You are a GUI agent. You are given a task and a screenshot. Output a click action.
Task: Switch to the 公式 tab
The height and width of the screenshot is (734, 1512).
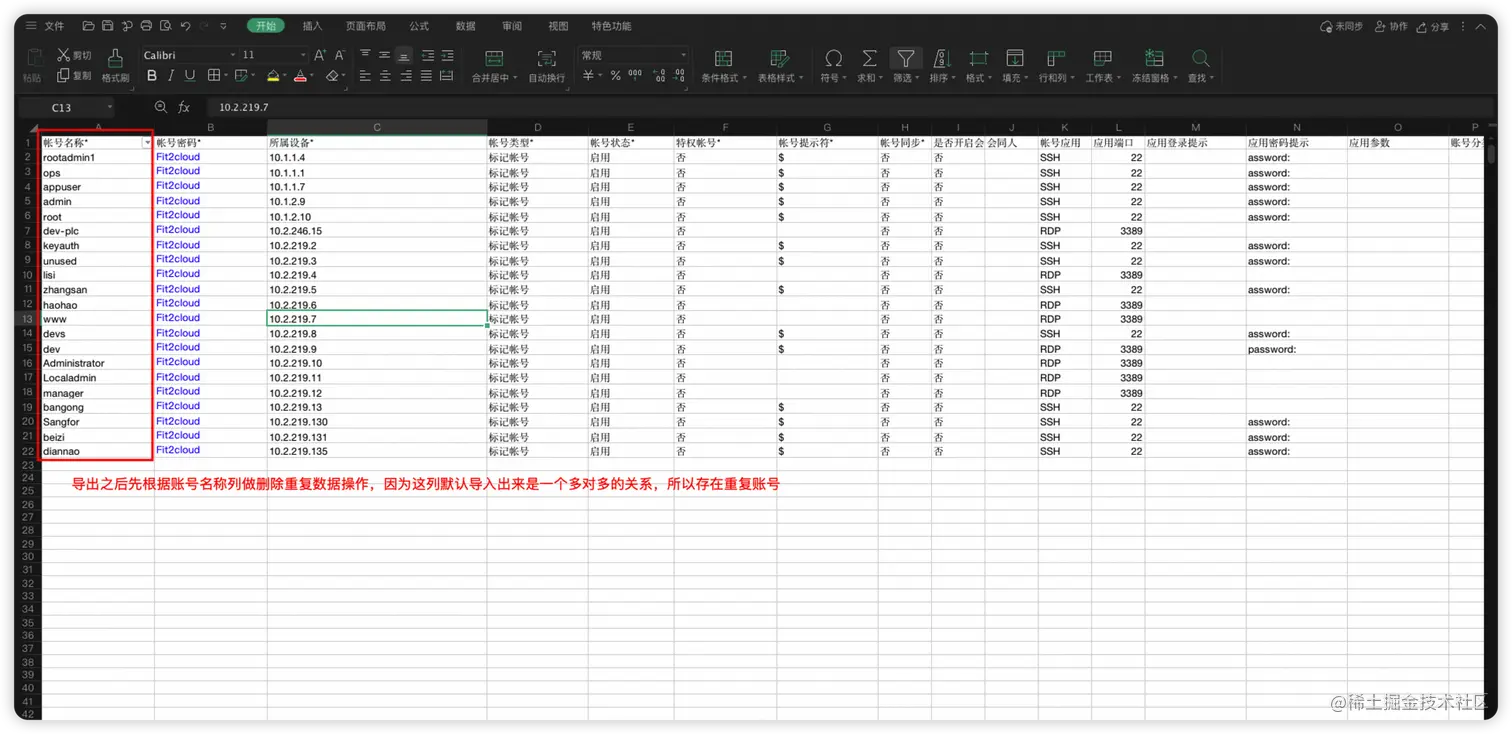(x=419, y=26)
